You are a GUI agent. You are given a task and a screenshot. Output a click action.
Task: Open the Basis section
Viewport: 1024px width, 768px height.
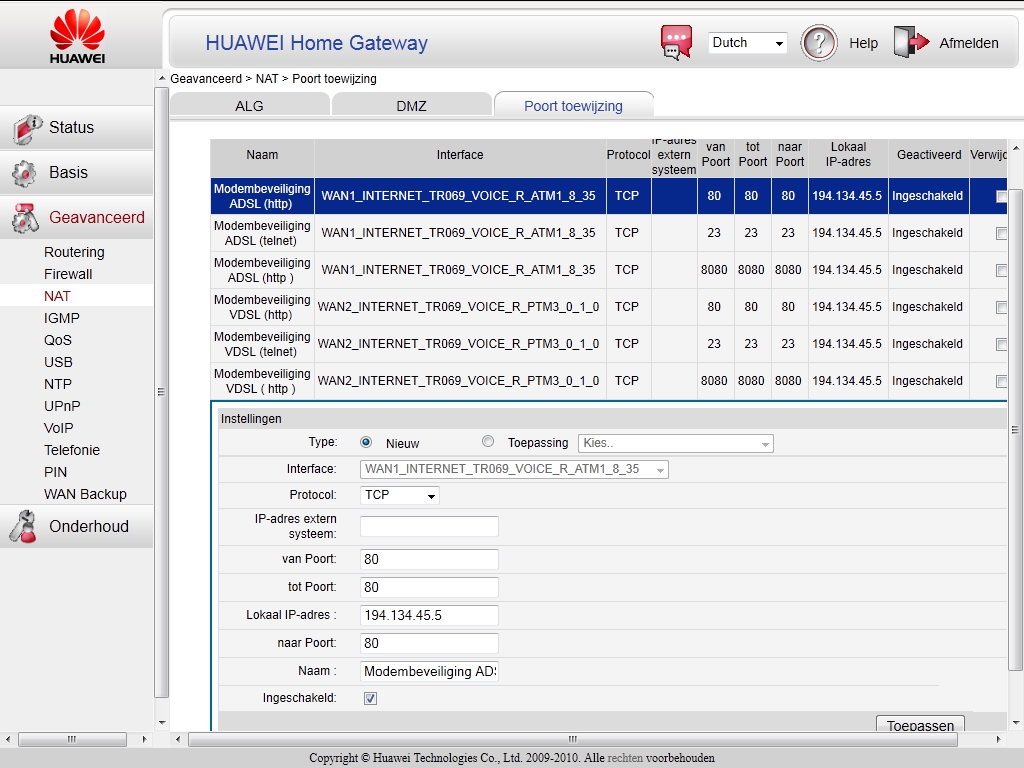[x=76, y=173]
